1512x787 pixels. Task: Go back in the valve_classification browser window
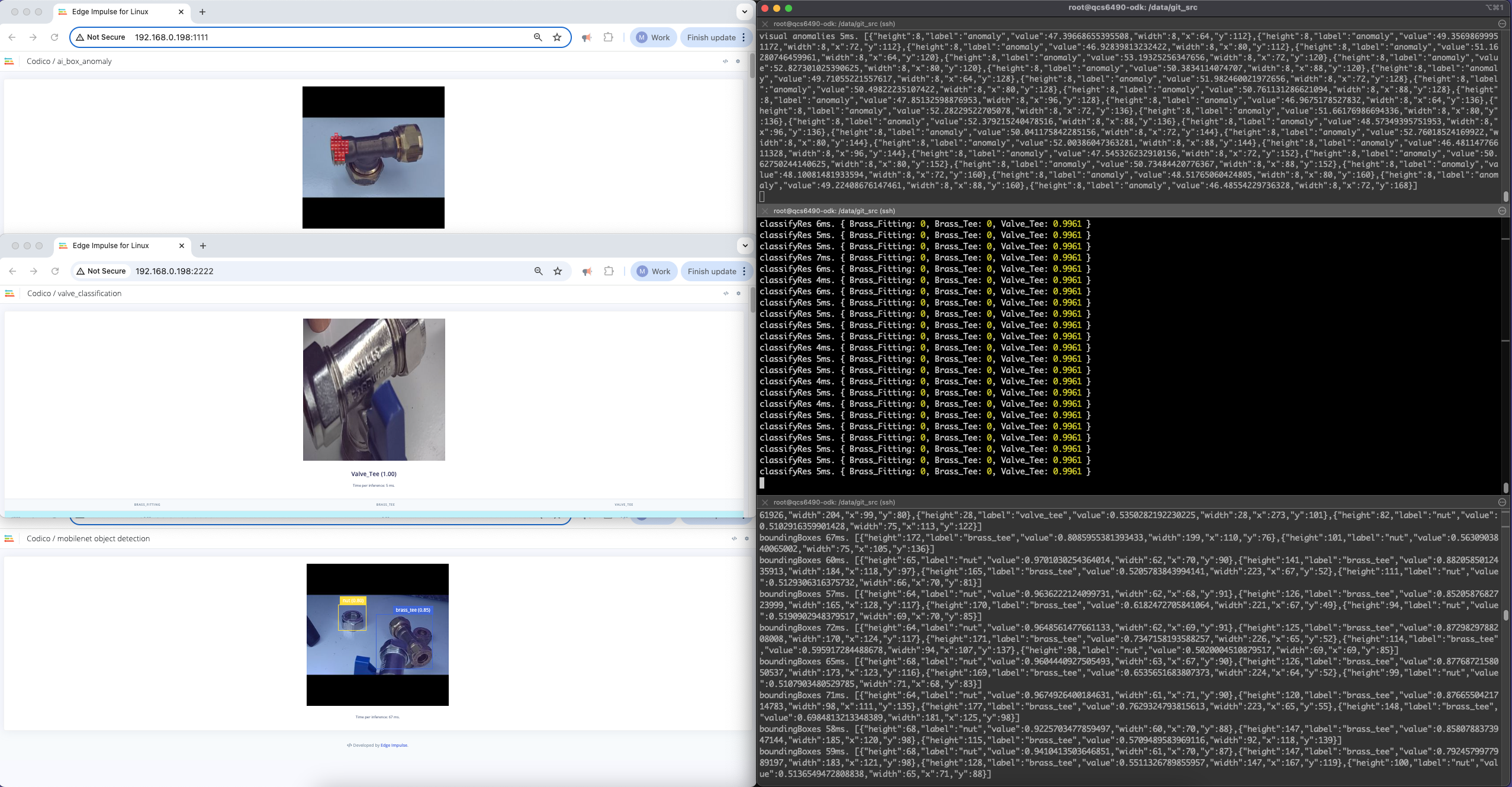[12, 271]
